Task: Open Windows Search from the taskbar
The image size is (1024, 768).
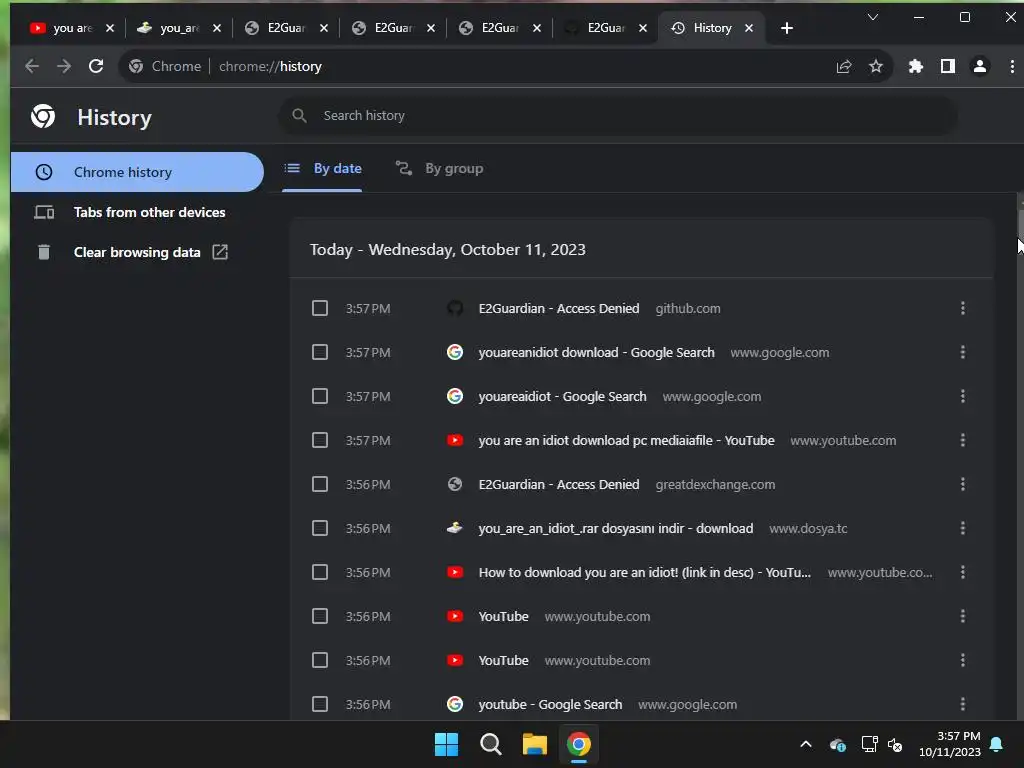Action: (490, 744)
